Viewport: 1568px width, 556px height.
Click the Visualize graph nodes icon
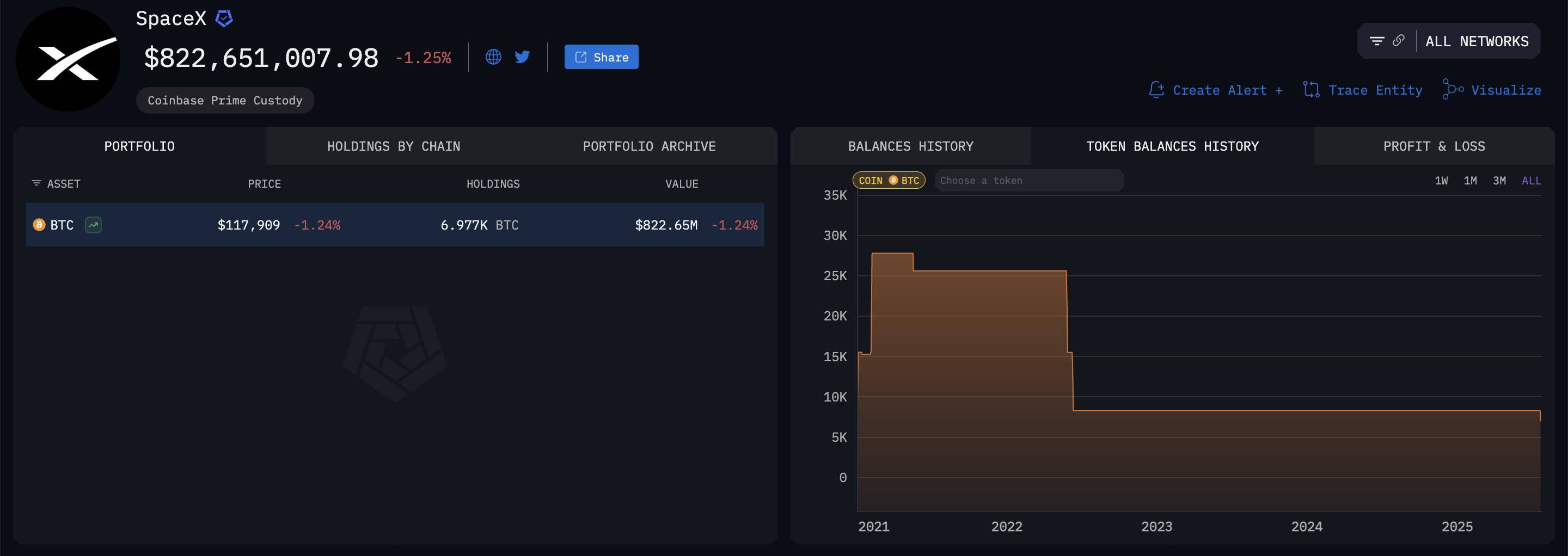tap(1453, 89)
